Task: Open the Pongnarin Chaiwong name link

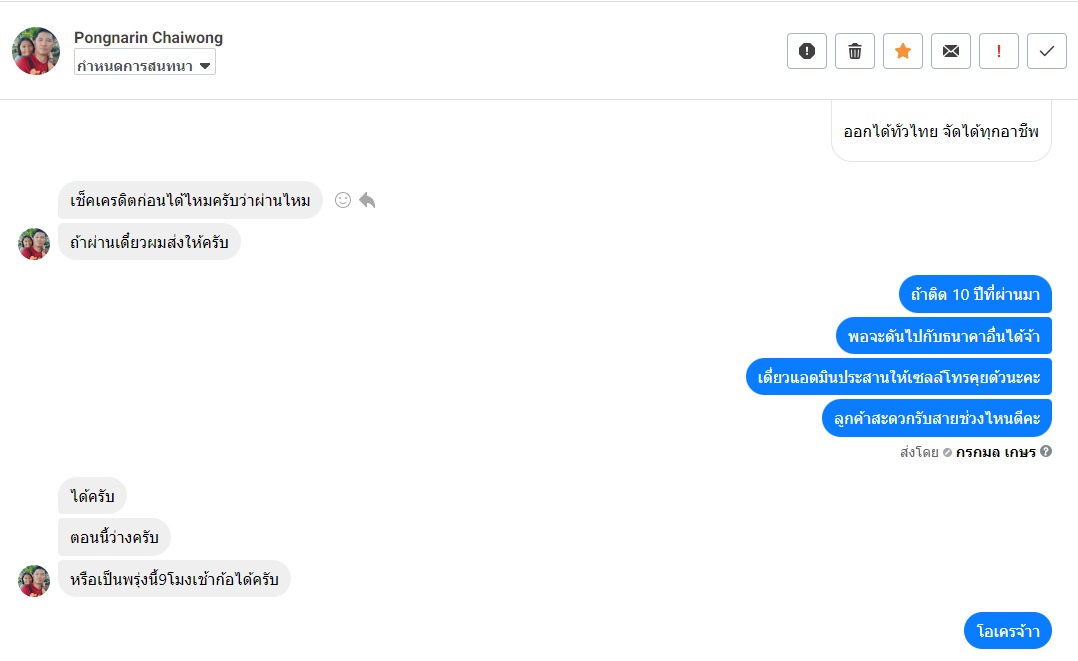Action: coord(148,38)
